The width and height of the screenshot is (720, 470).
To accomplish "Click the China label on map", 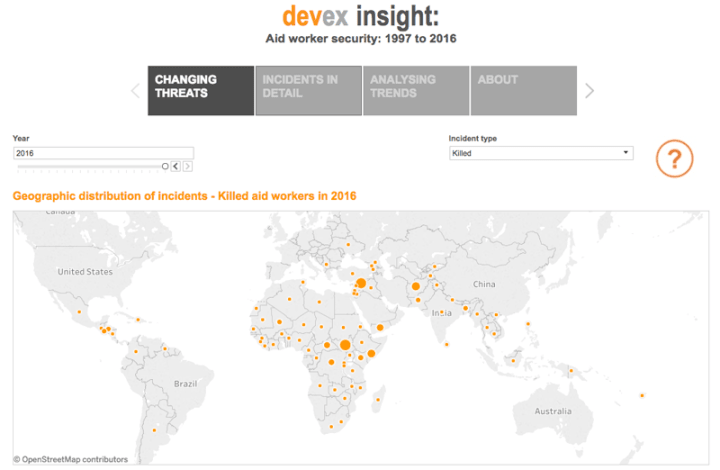I will [484, 284].
